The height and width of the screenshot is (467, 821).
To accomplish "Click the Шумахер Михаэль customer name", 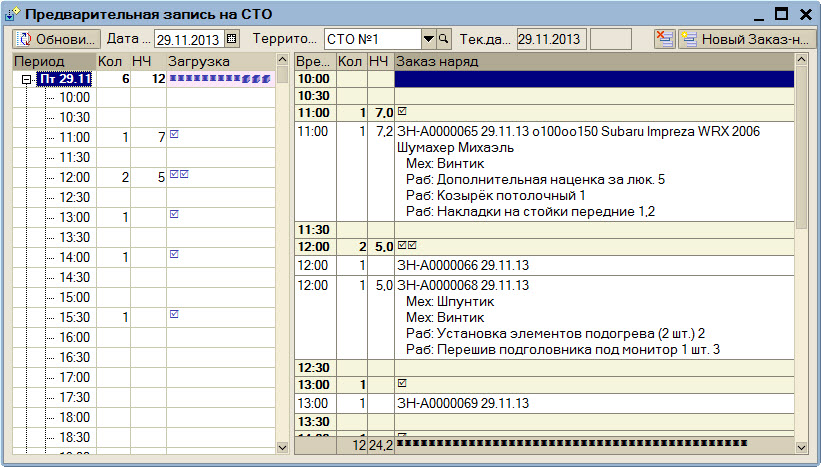I will pos(455,148).
